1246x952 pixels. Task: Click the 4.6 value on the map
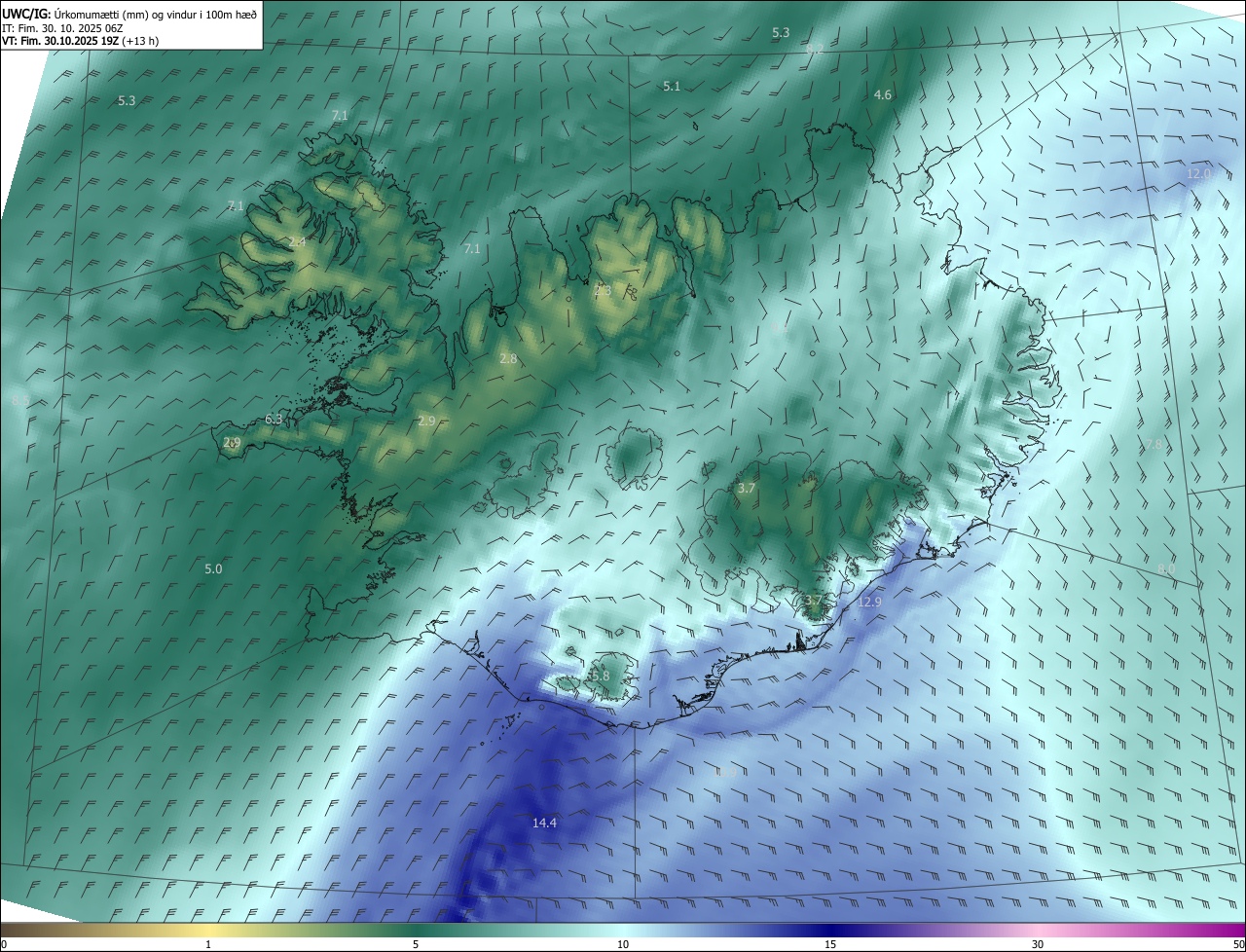click(883, 95)
